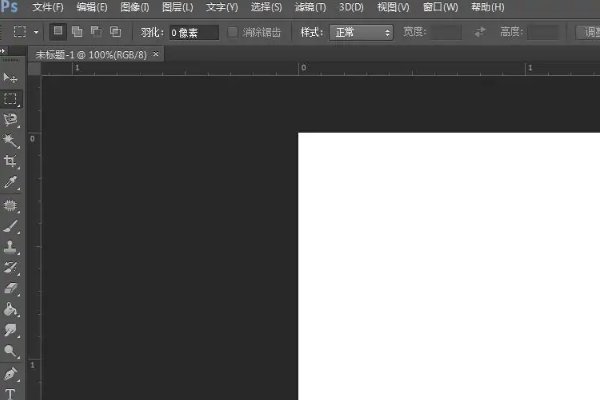
Task: Select the Clone Stamp tool
Action: point(11,247)
